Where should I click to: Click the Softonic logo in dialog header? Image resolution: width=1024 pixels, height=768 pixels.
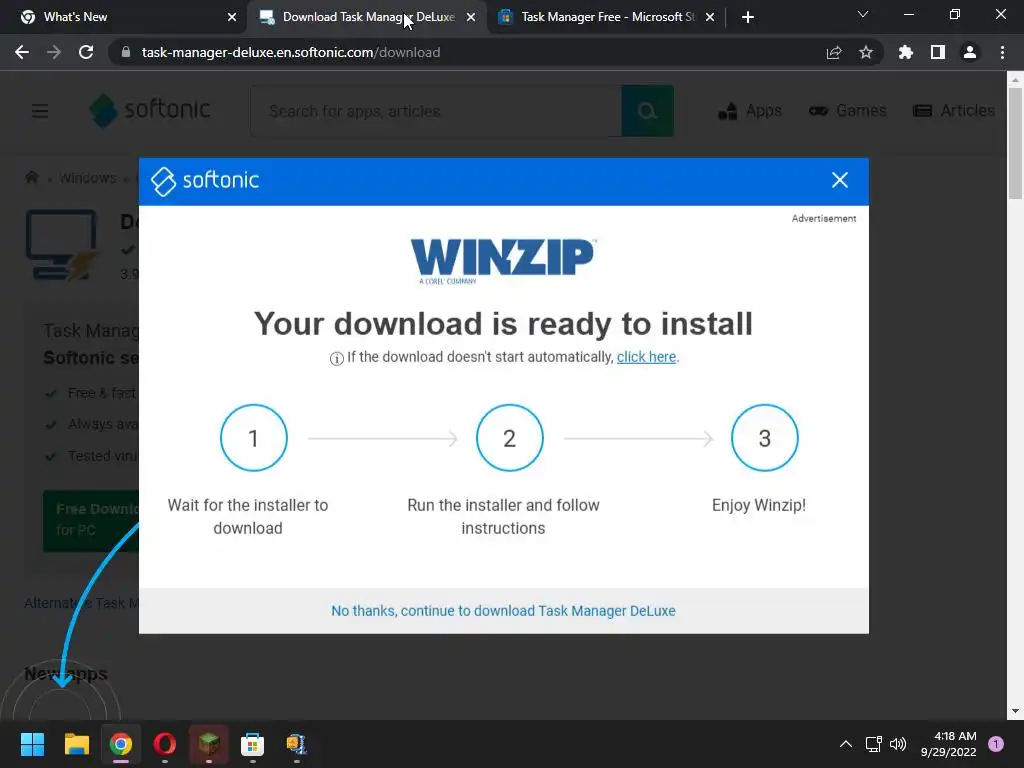(205, 180)
